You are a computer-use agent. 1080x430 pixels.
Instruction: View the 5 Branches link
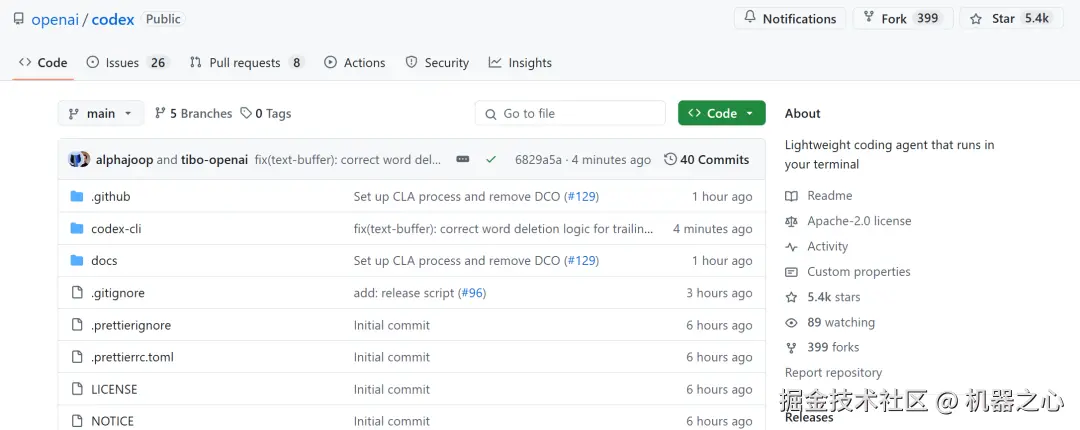194,114
